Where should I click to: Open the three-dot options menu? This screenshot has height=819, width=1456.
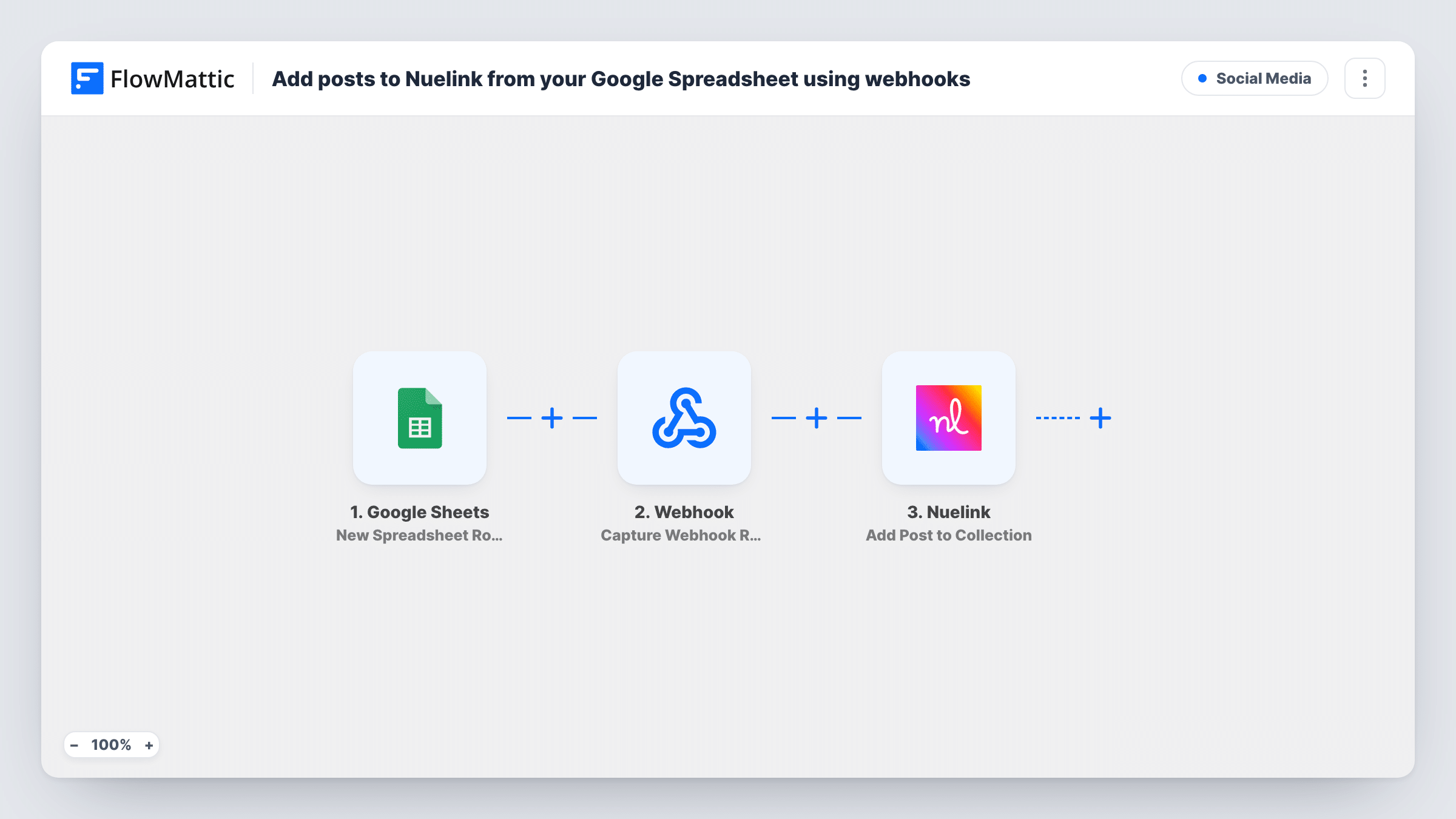1365,78
